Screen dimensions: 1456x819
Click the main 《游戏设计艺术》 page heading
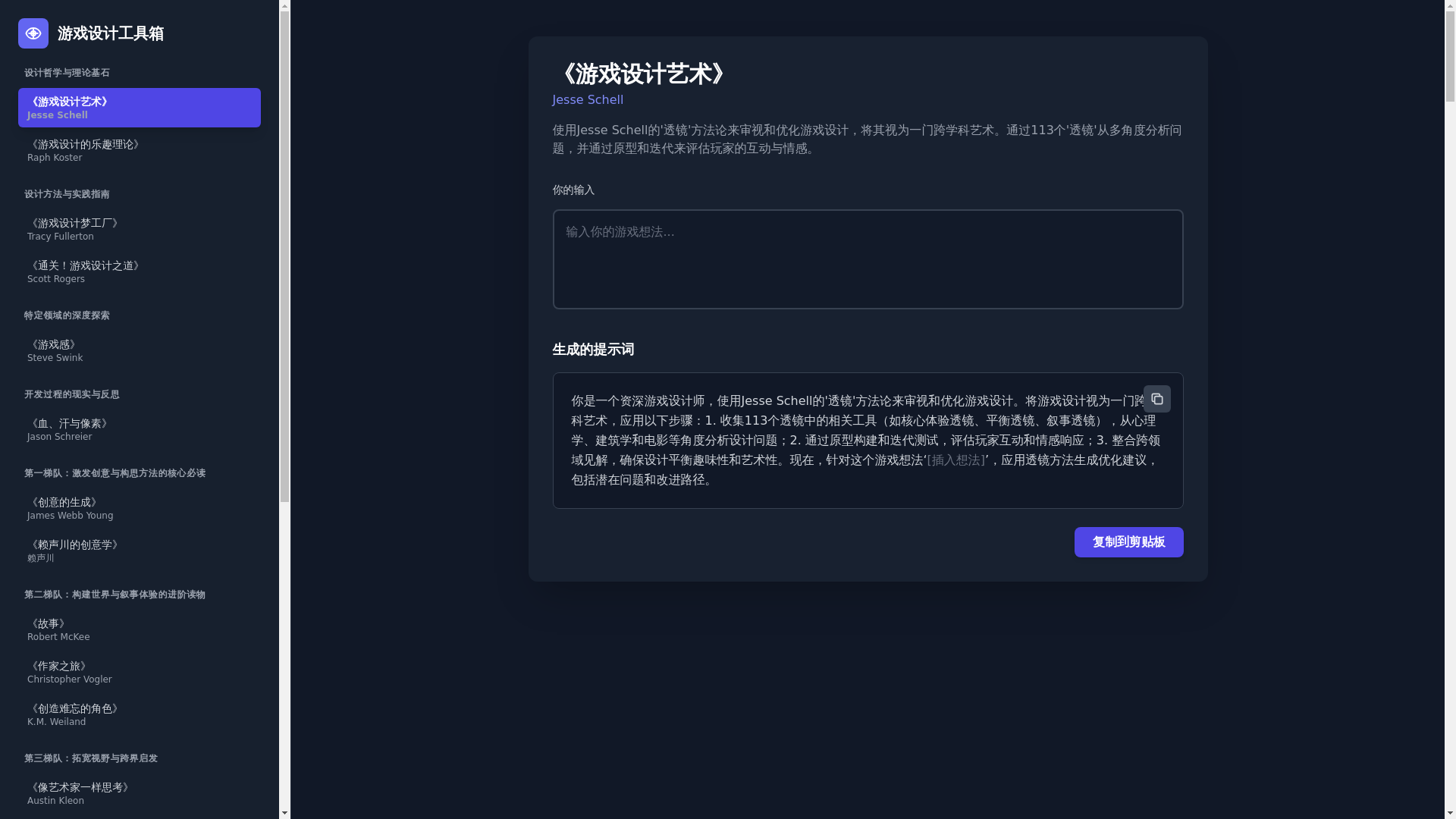642,74
